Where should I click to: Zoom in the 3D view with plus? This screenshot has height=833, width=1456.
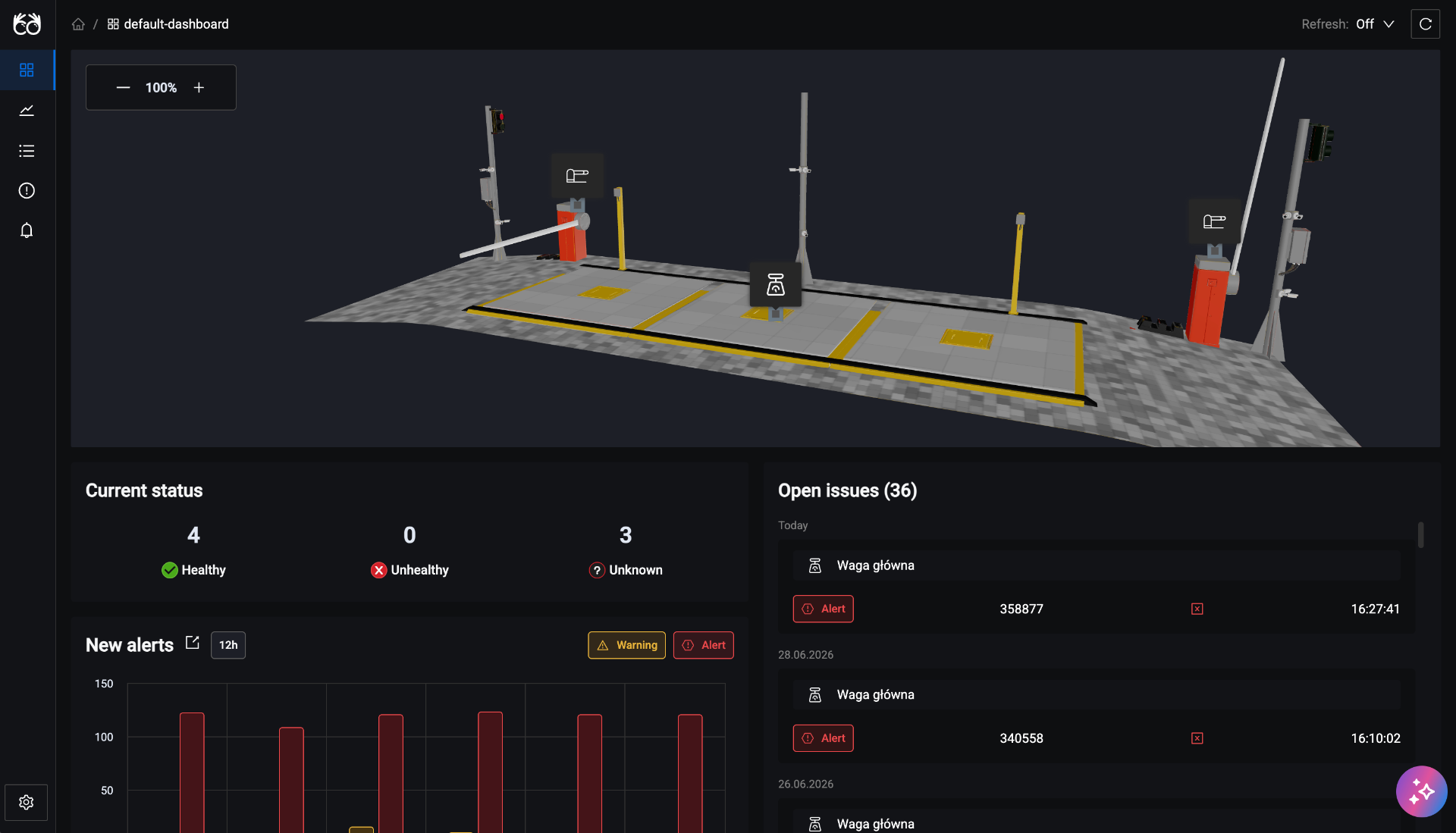coord(199,87)
